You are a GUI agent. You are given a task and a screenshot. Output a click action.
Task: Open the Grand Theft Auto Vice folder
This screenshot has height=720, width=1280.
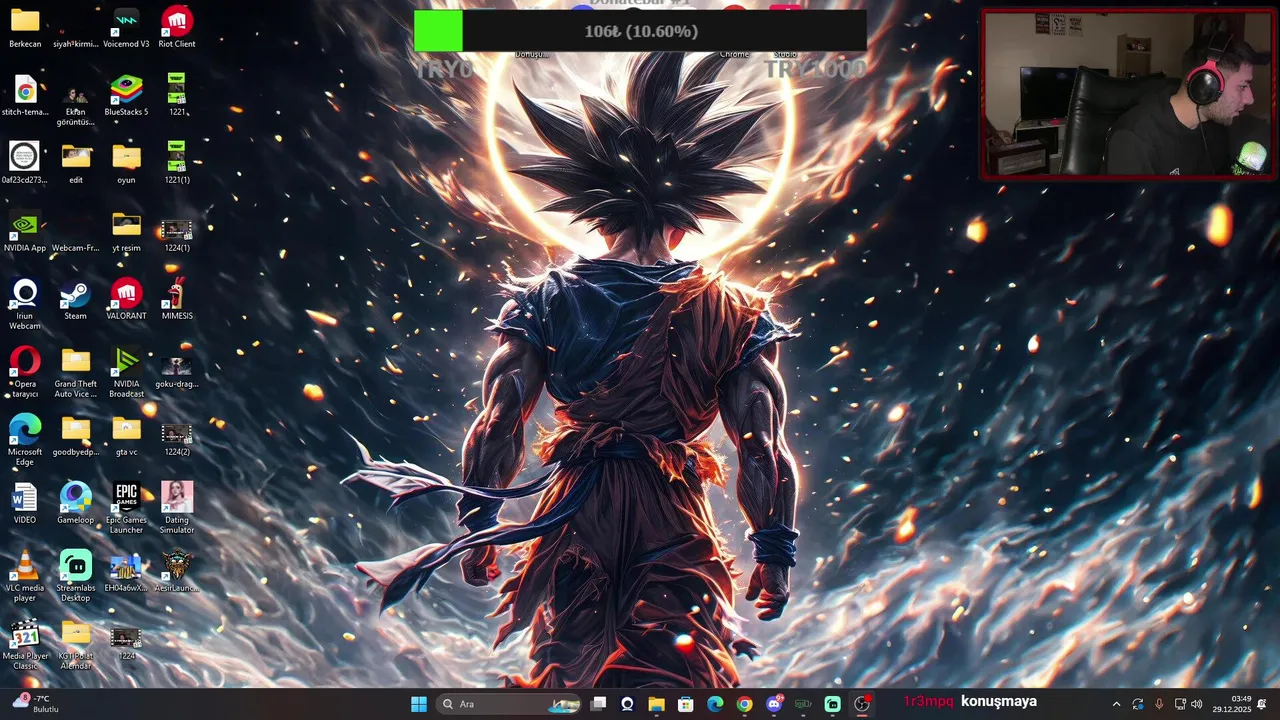tap(76, 372)
